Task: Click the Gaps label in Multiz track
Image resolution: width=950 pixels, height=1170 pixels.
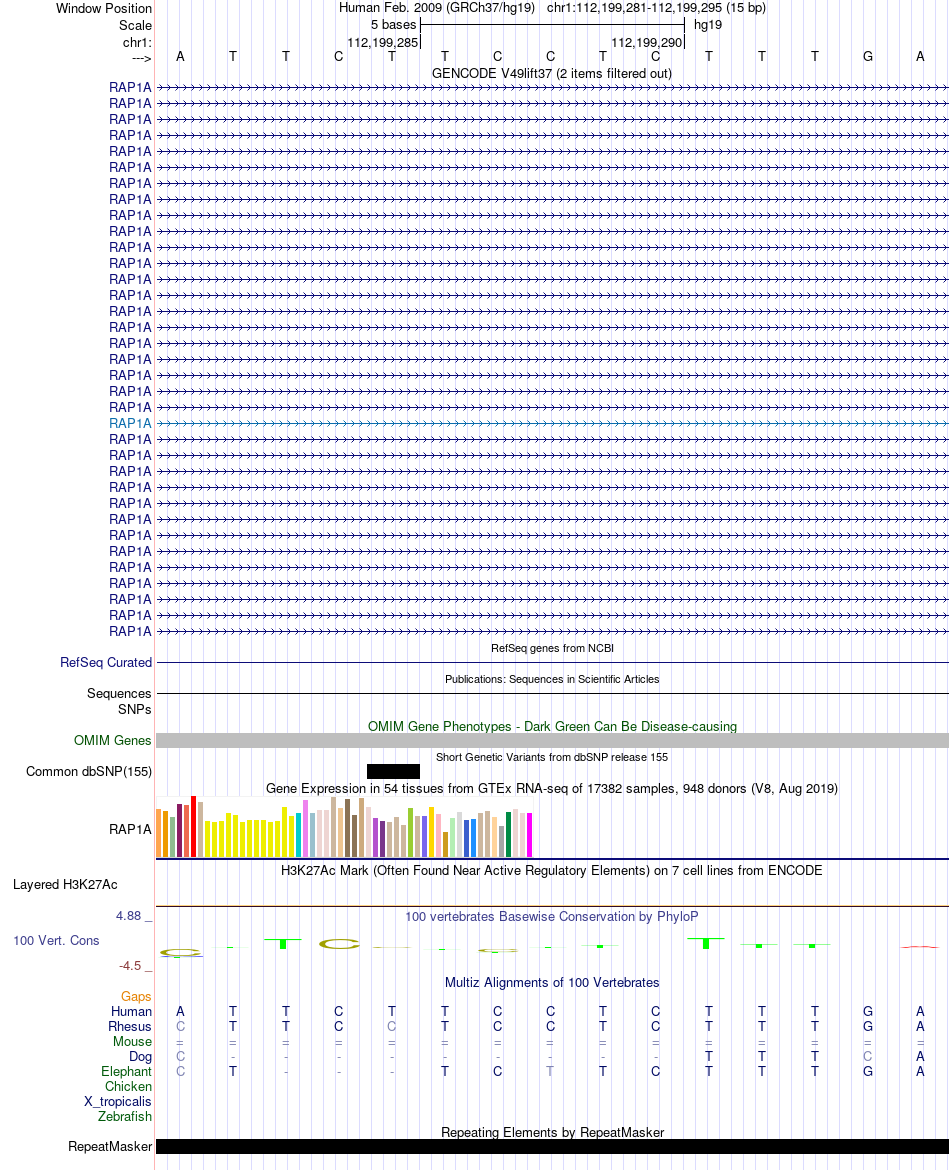Action: [136, 997]
